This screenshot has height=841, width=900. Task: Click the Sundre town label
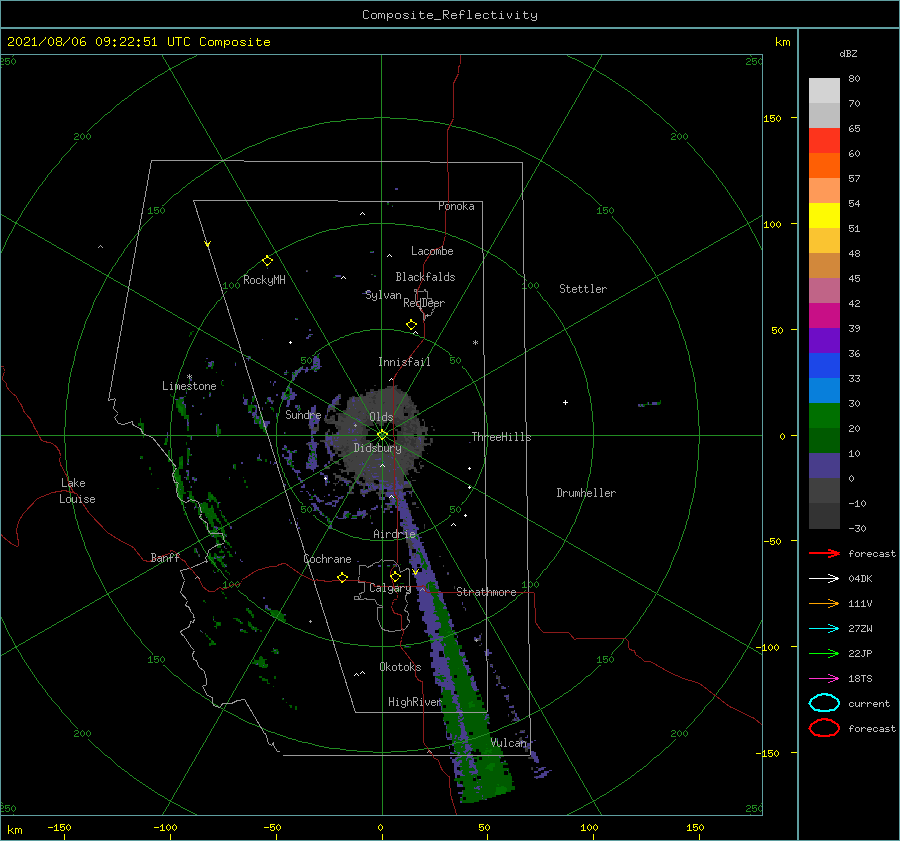click(303, 414)
